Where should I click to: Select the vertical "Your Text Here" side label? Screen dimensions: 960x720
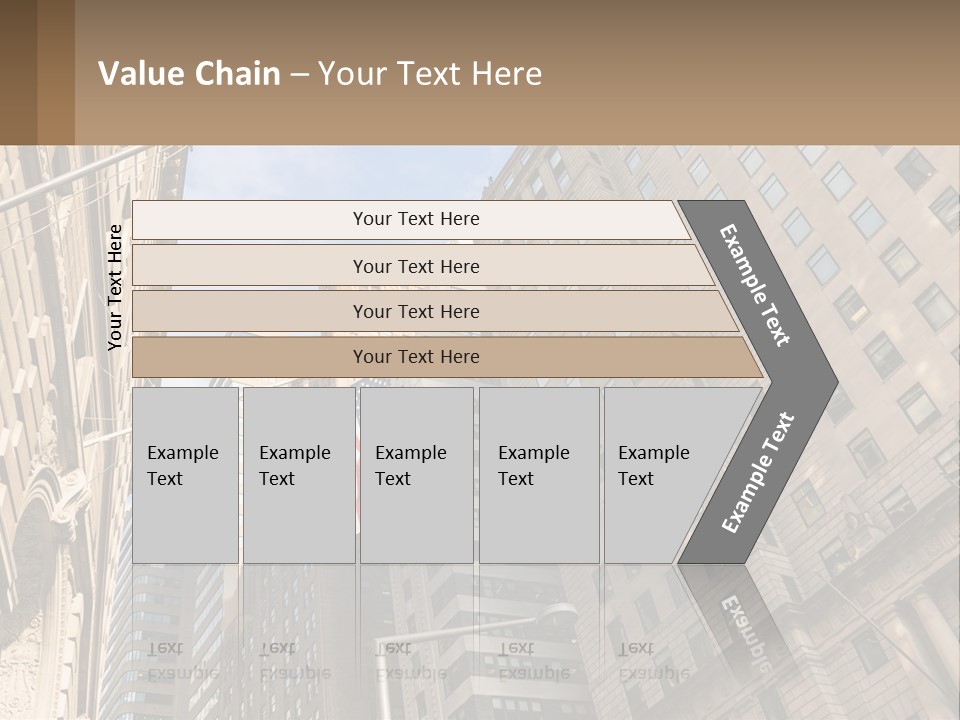pos(115,287)
